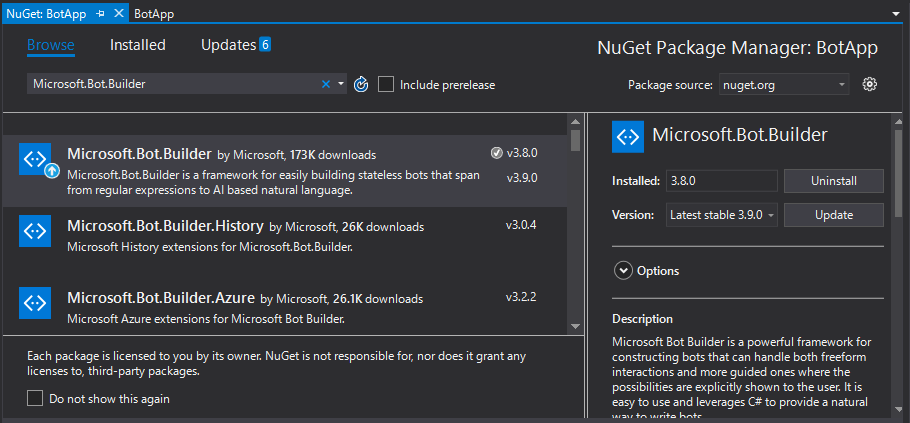The height and width of the screenshot is (423, 910).
Task: Click the refresh search results icon
Action: 361,85
